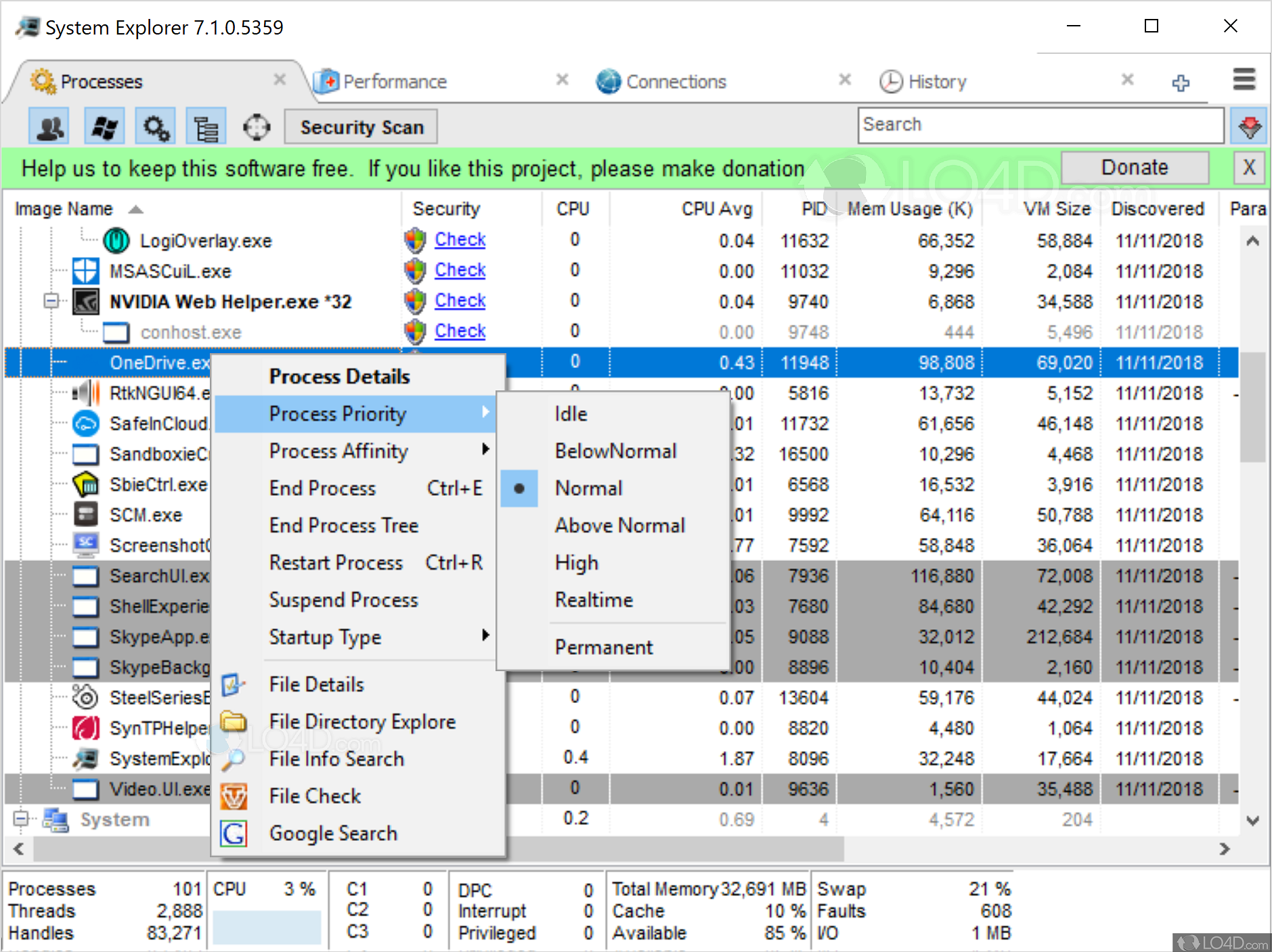Click the SafeInCloud cloud icon
Screen dimensions: 1272x952
(86, 423)
